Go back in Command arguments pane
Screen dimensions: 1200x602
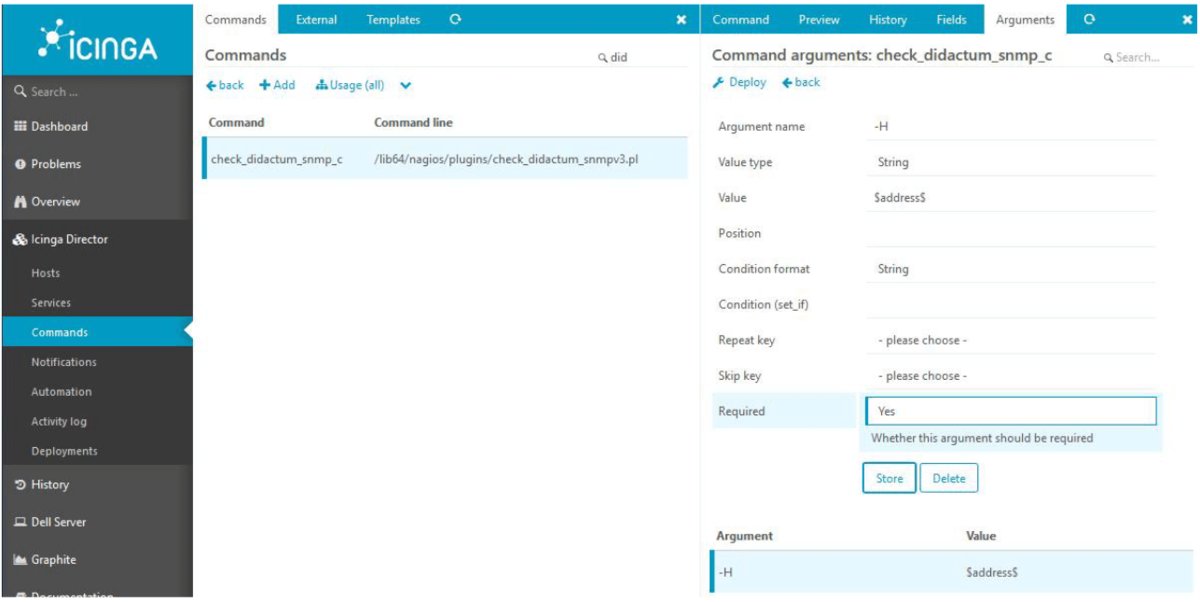[801, 83]
